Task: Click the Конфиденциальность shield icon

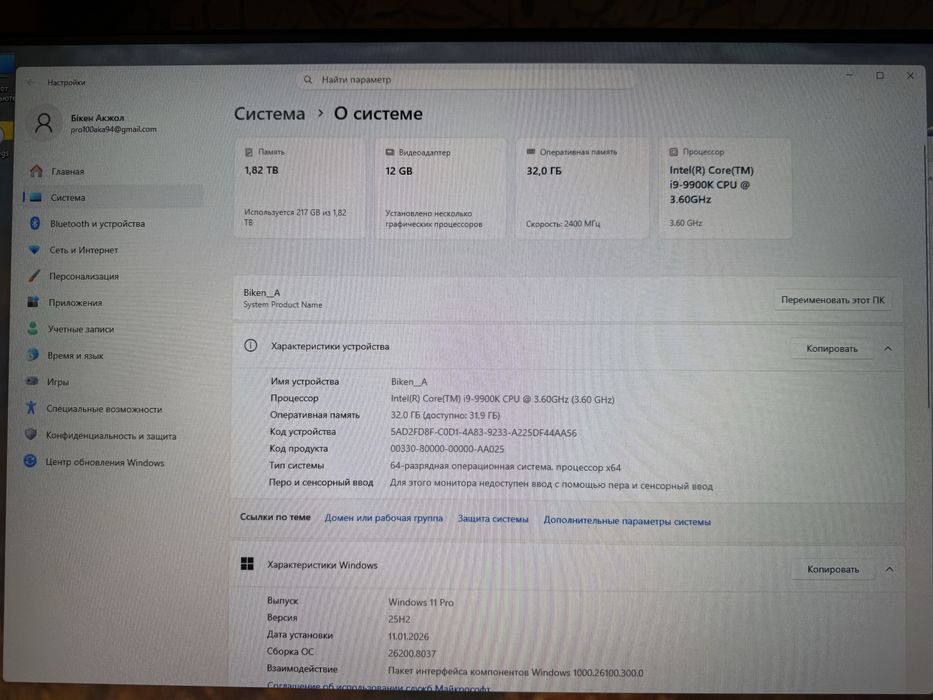Action: click(x=31, y=434)
